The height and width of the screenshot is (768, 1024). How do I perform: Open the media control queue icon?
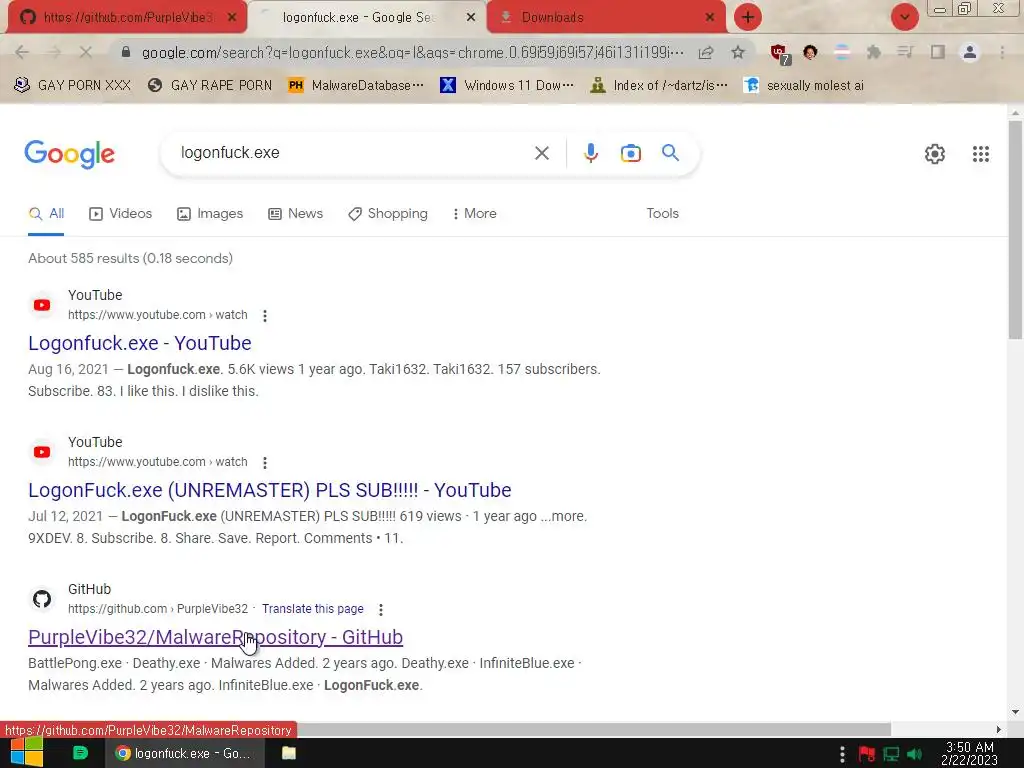click(905, 52)
